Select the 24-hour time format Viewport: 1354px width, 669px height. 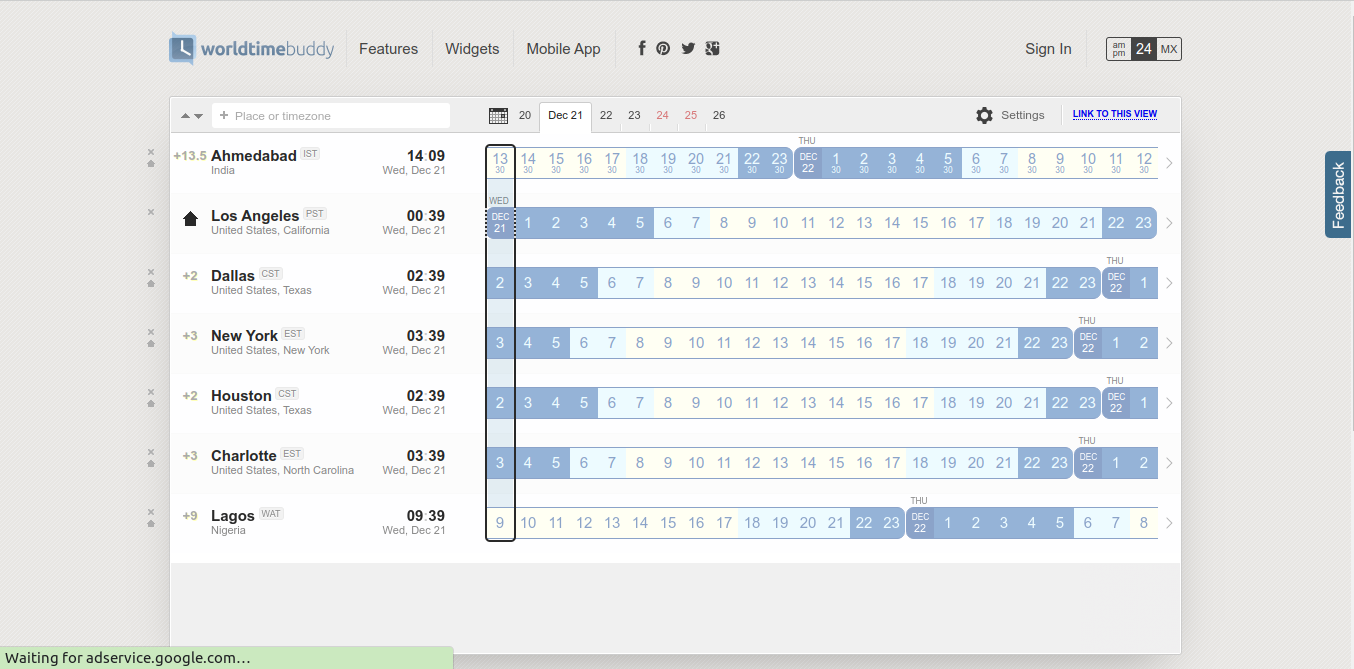[x=1144, y=49]
